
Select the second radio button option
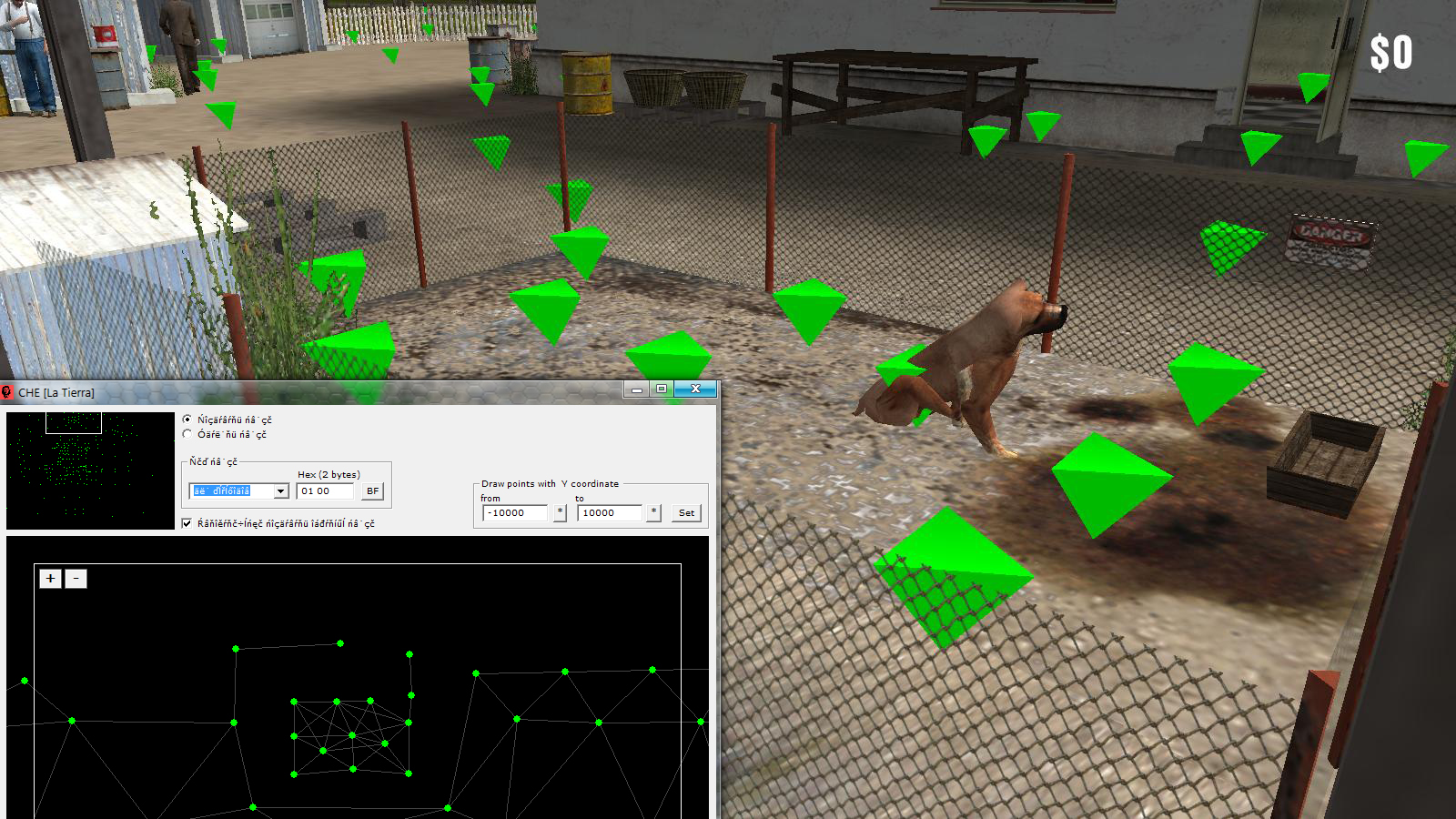tap(187, 434)
